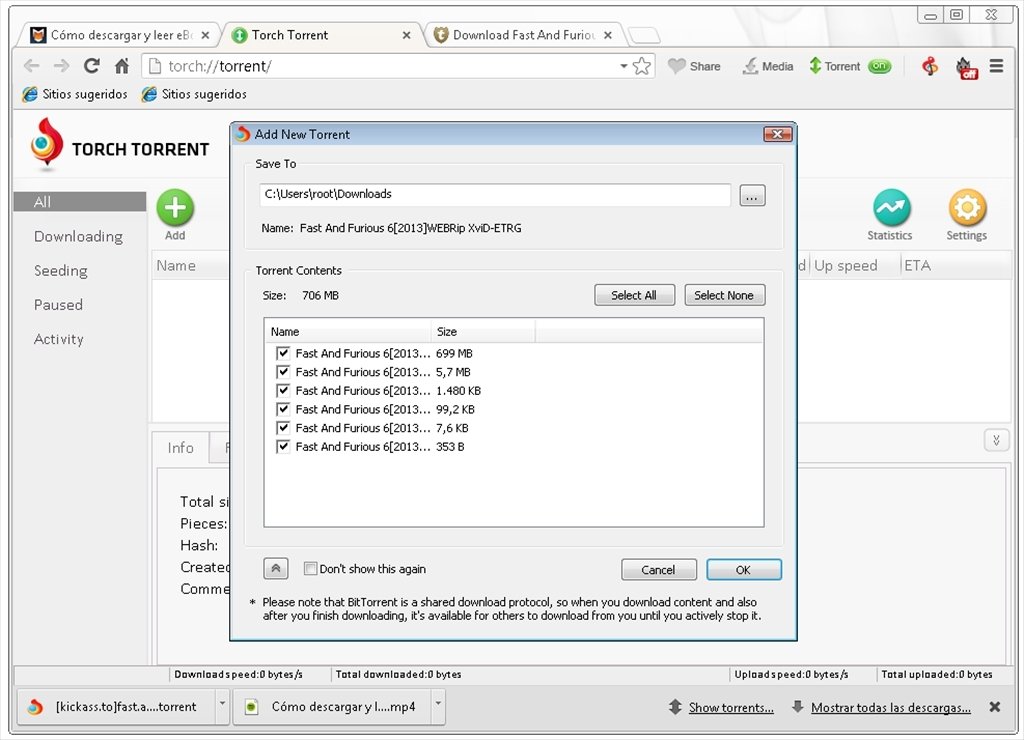Viewport: 1024px width, 740px height.
Task: Go to the home page
Action: pos(122,65)
